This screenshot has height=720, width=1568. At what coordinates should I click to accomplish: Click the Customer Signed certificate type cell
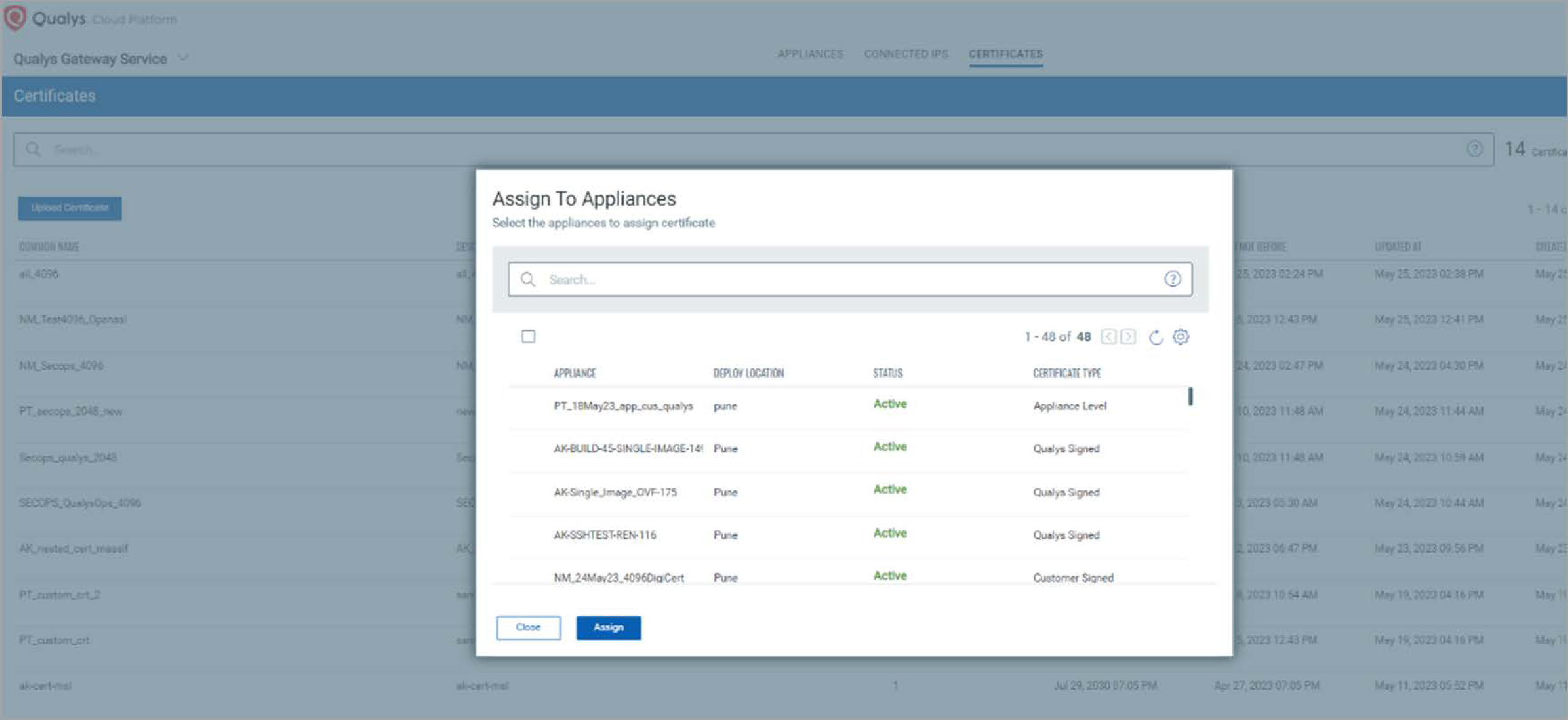[x=1073, y=577]
